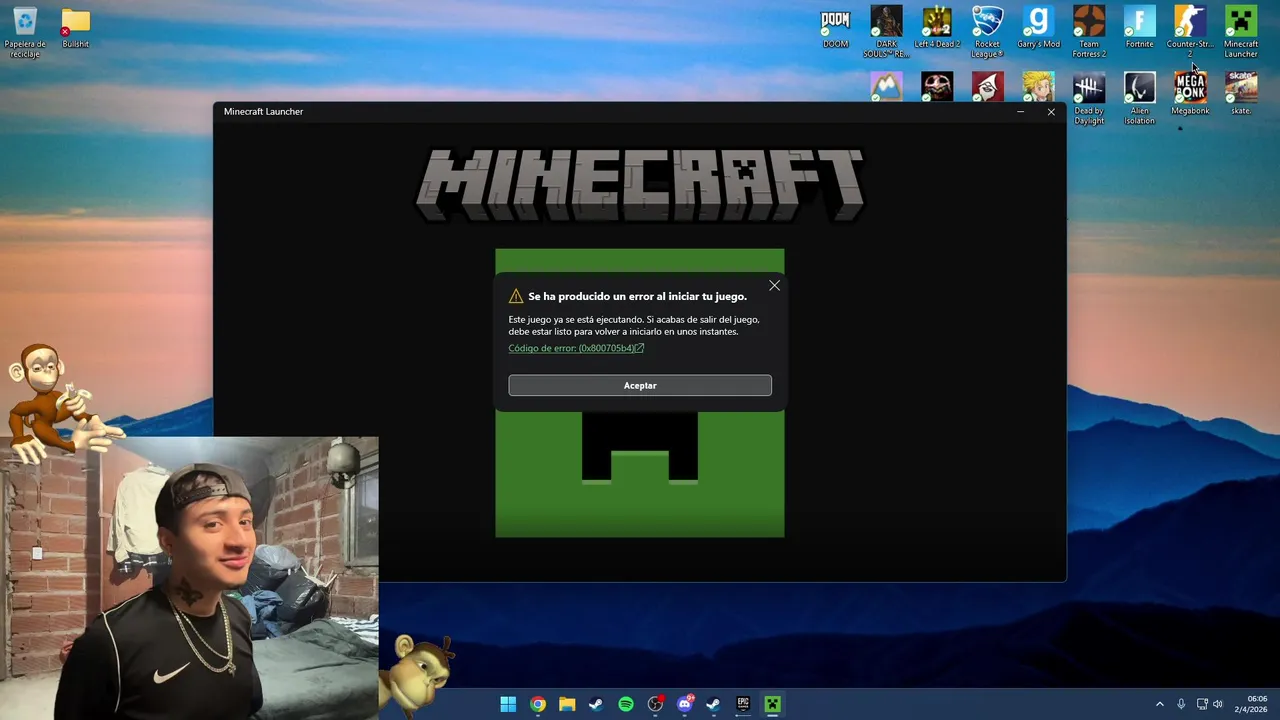Image resolution: width=1280 pixels, height=720 pixels.
Task: Open network settings from the tray
Action: pos(1202,704)
